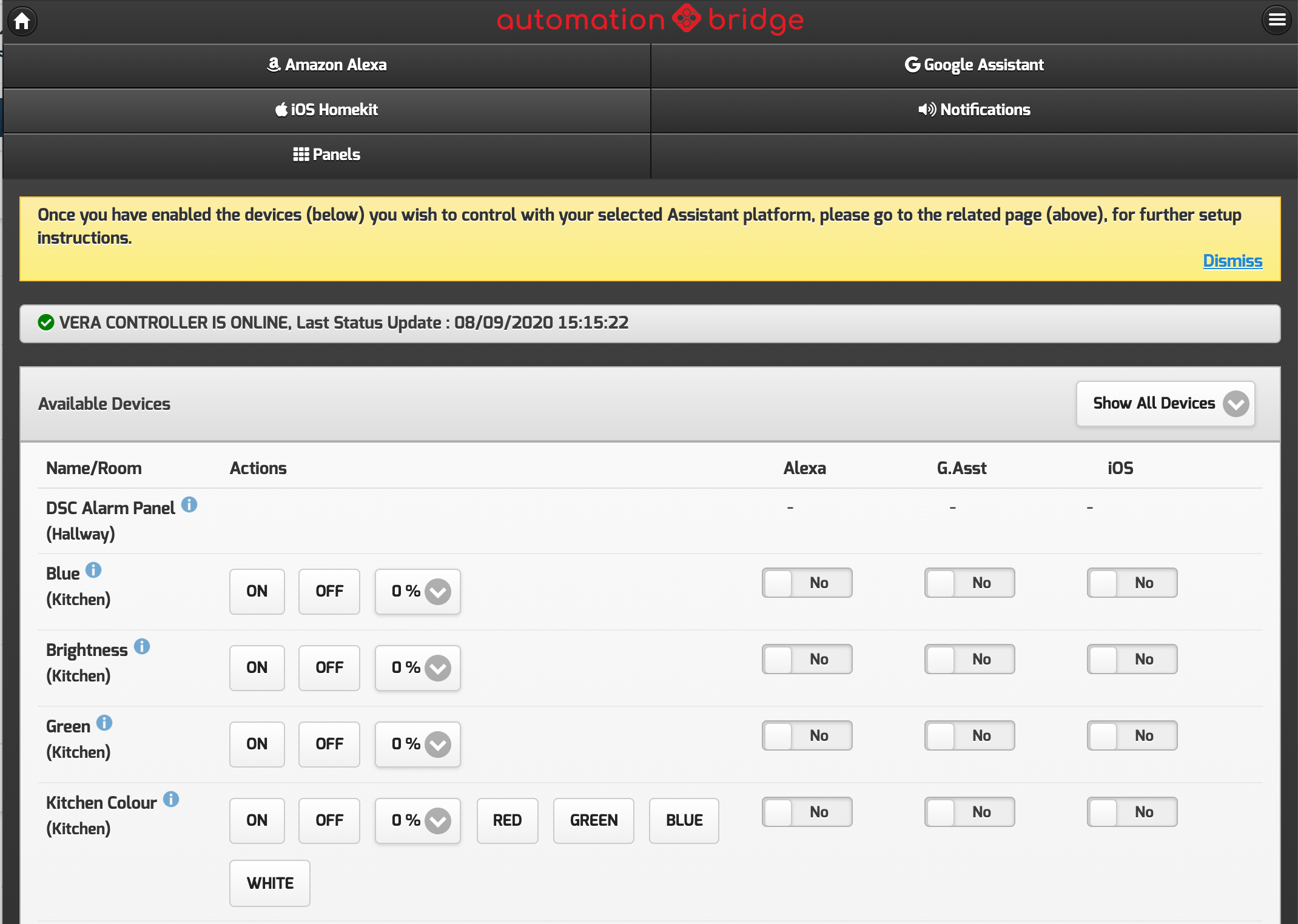Click info icon beside Brightness device
Image resolution: width=1298 pixels, height=924 pixels.
click(142, 646)
